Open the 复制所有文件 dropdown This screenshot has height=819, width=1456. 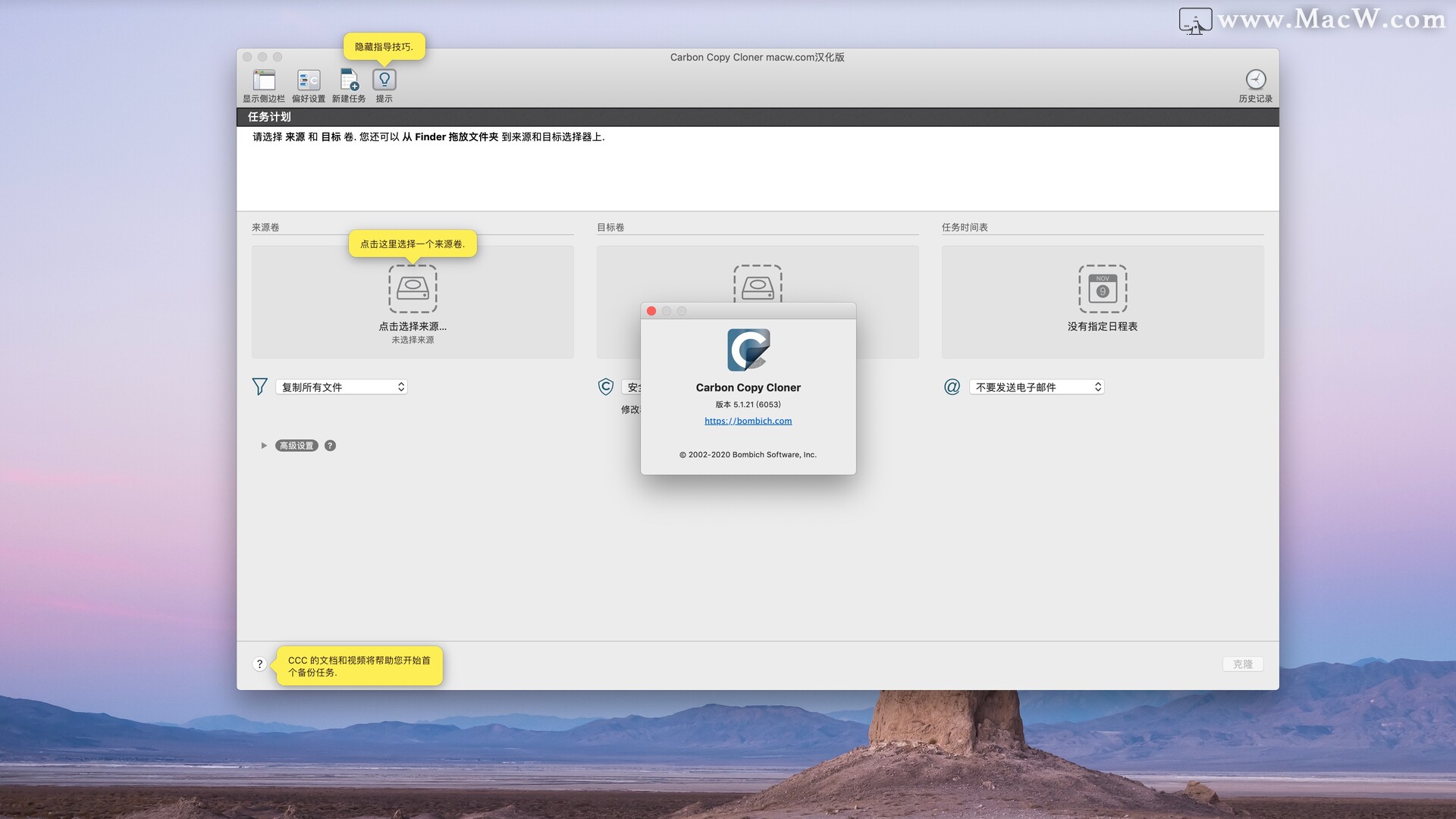click(x=341, y=387)
